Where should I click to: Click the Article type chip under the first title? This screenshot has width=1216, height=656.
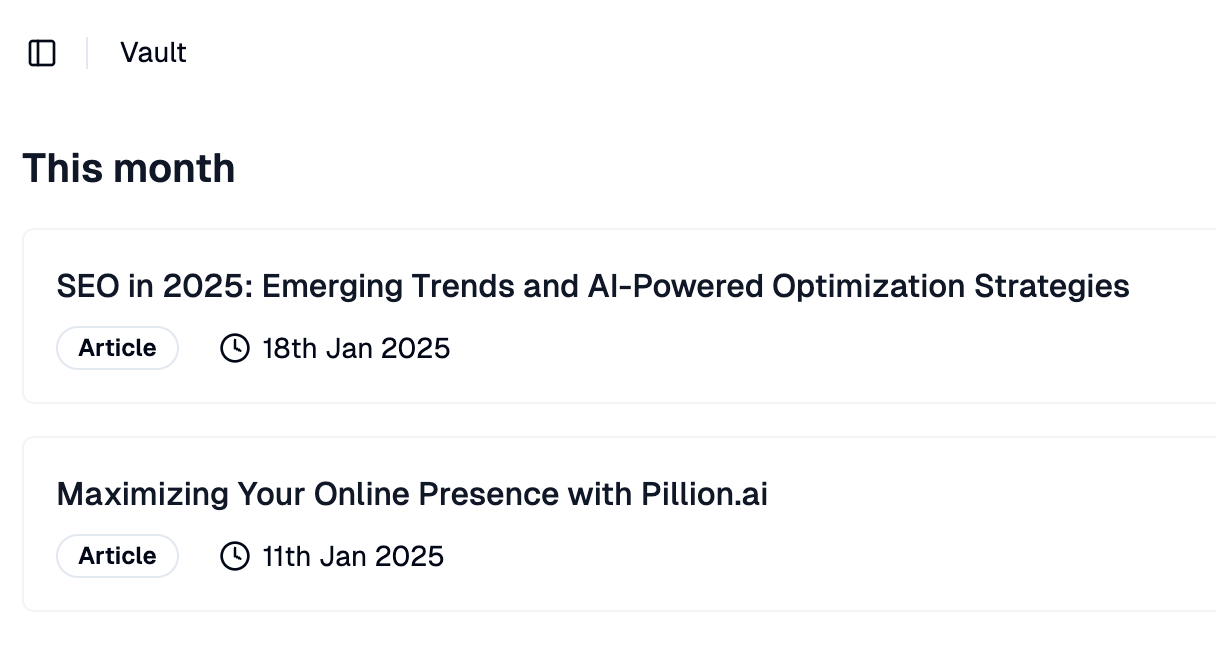pos(117,348)
